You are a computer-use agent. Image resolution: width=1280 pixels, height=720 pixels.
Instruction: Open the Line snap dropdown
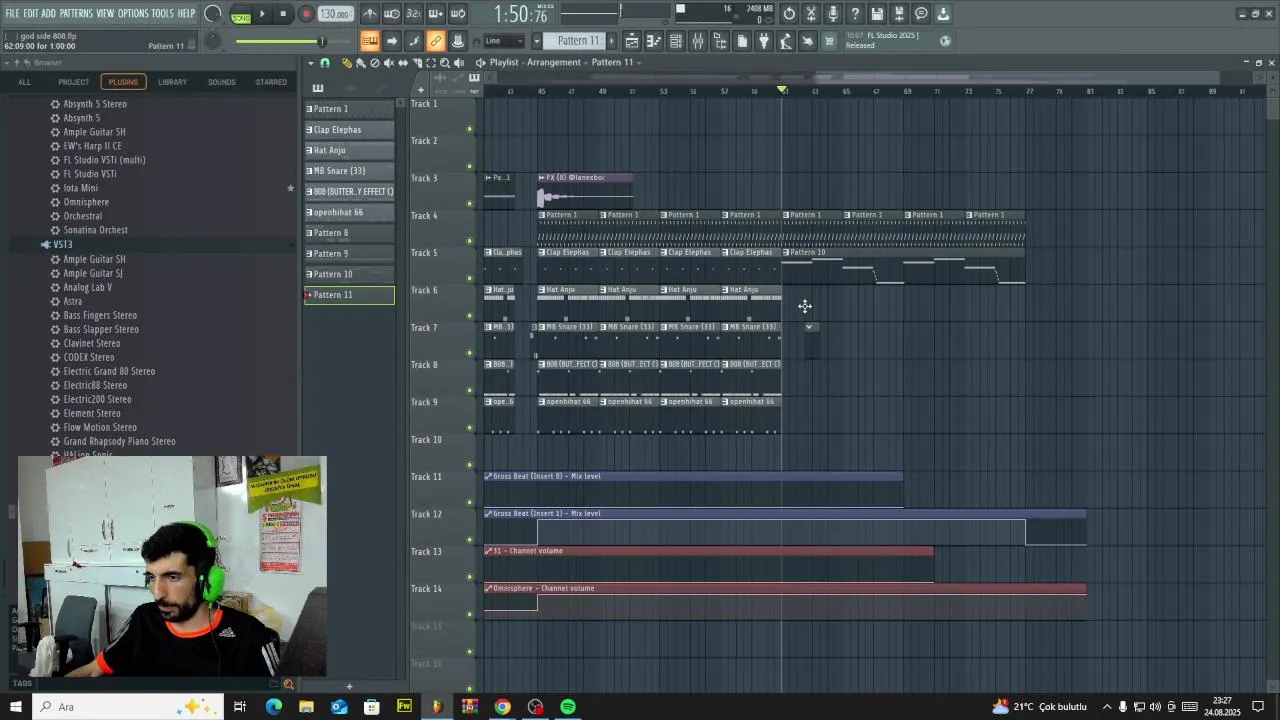pyautogui.click(x=504, y=41)
